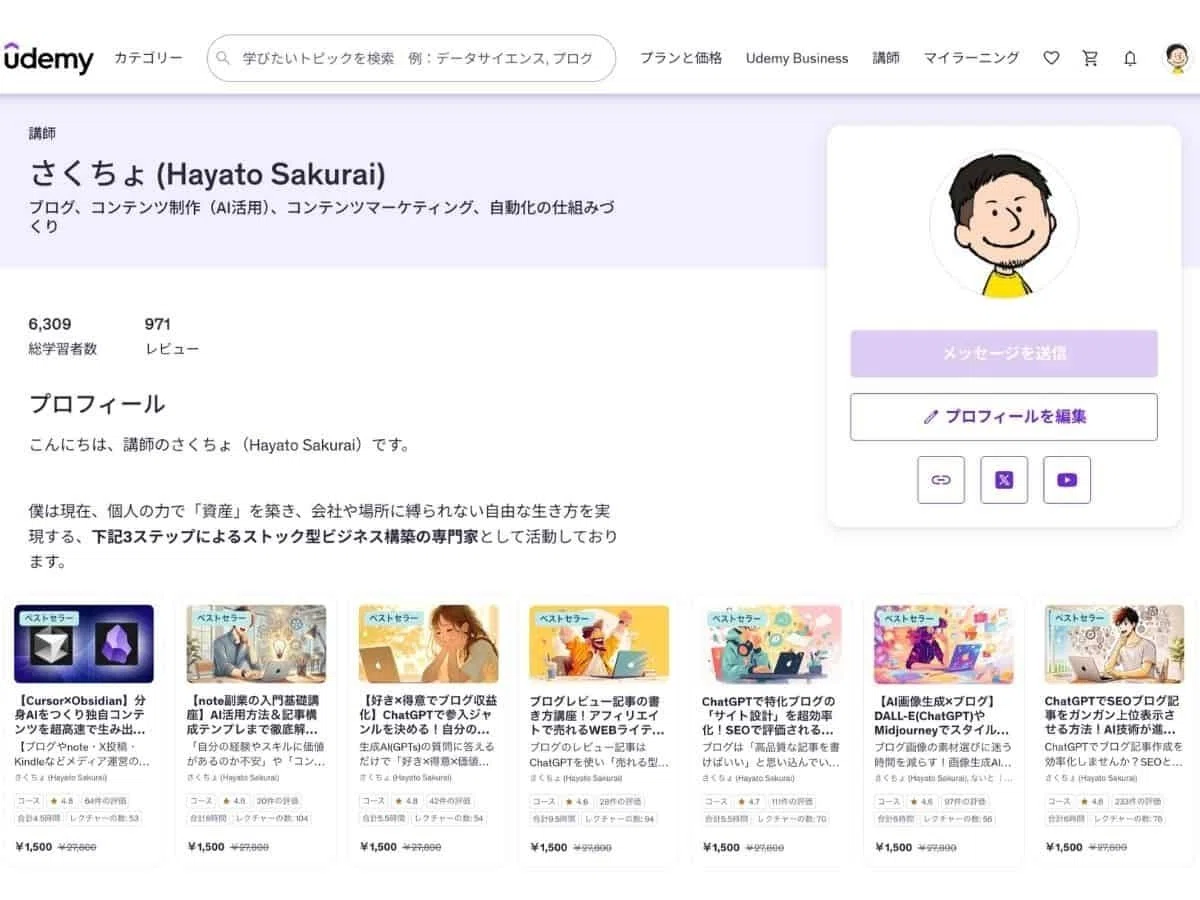1200x900 pixels.
Task: Open the wishlist heart icon
Action: click(1051, 58)
